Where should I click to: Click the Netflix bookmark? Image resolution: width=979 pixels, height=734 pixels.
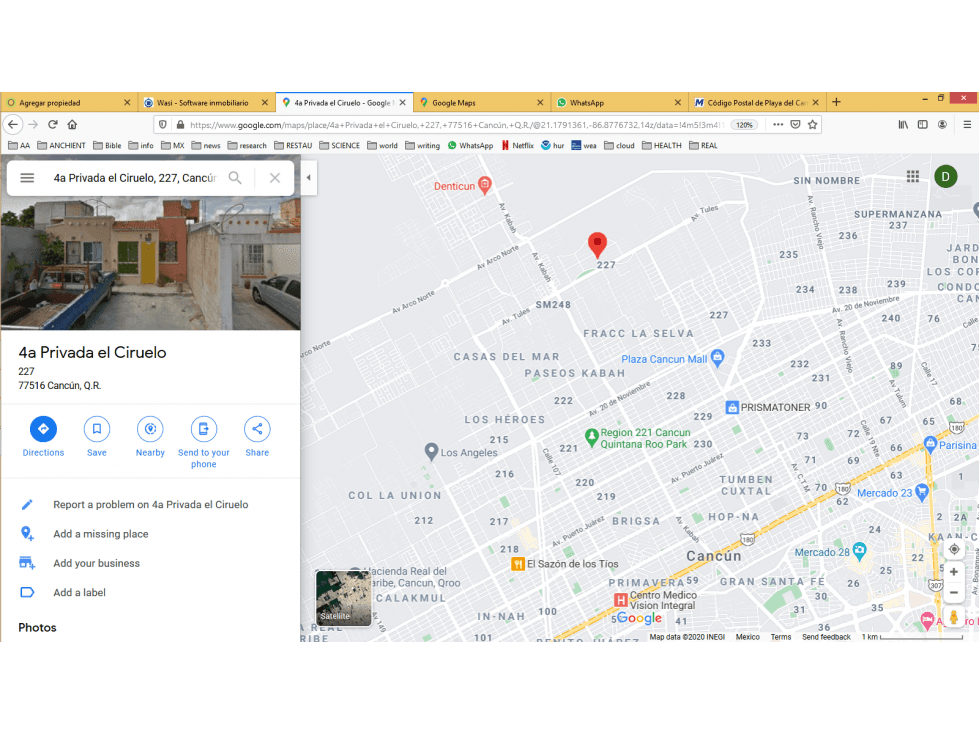point(518,145)
